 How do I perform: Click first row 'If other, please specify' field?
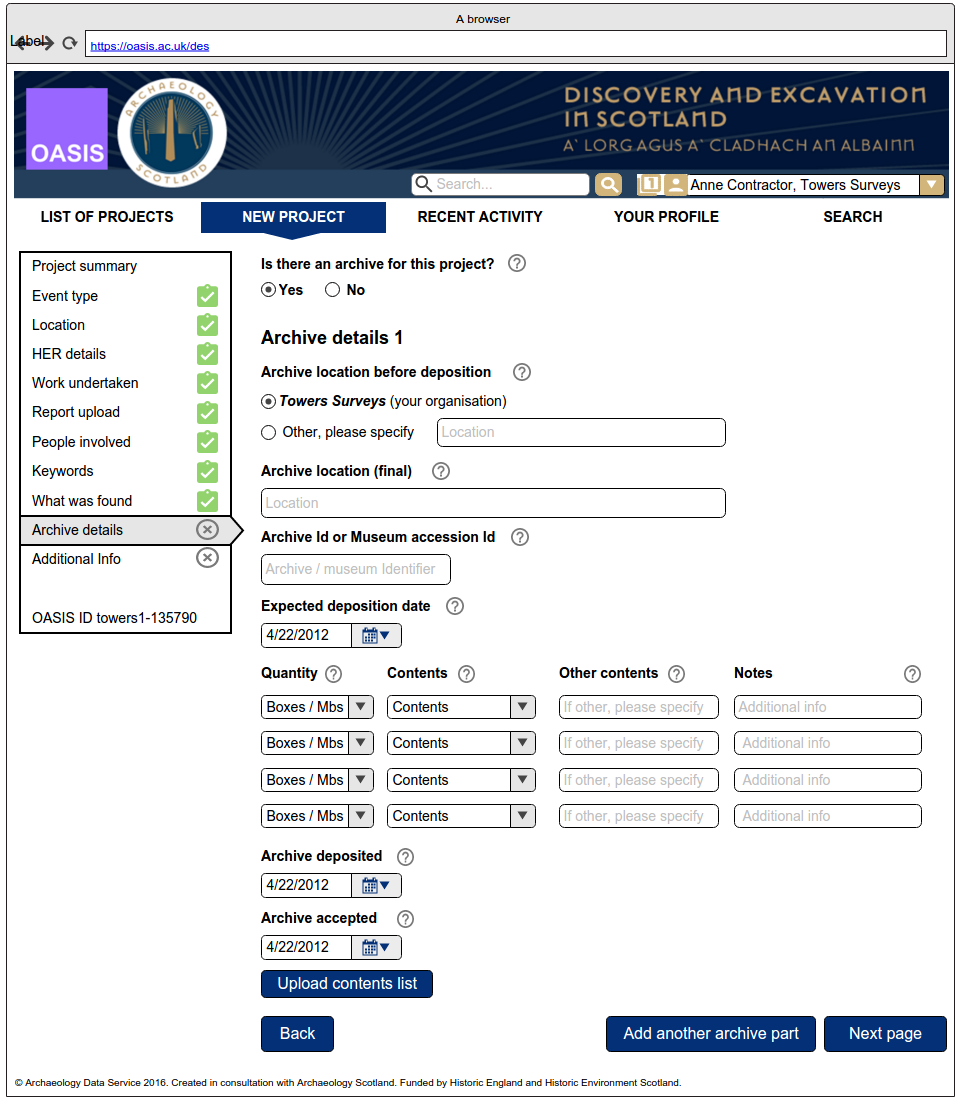[x=639, y=707]
